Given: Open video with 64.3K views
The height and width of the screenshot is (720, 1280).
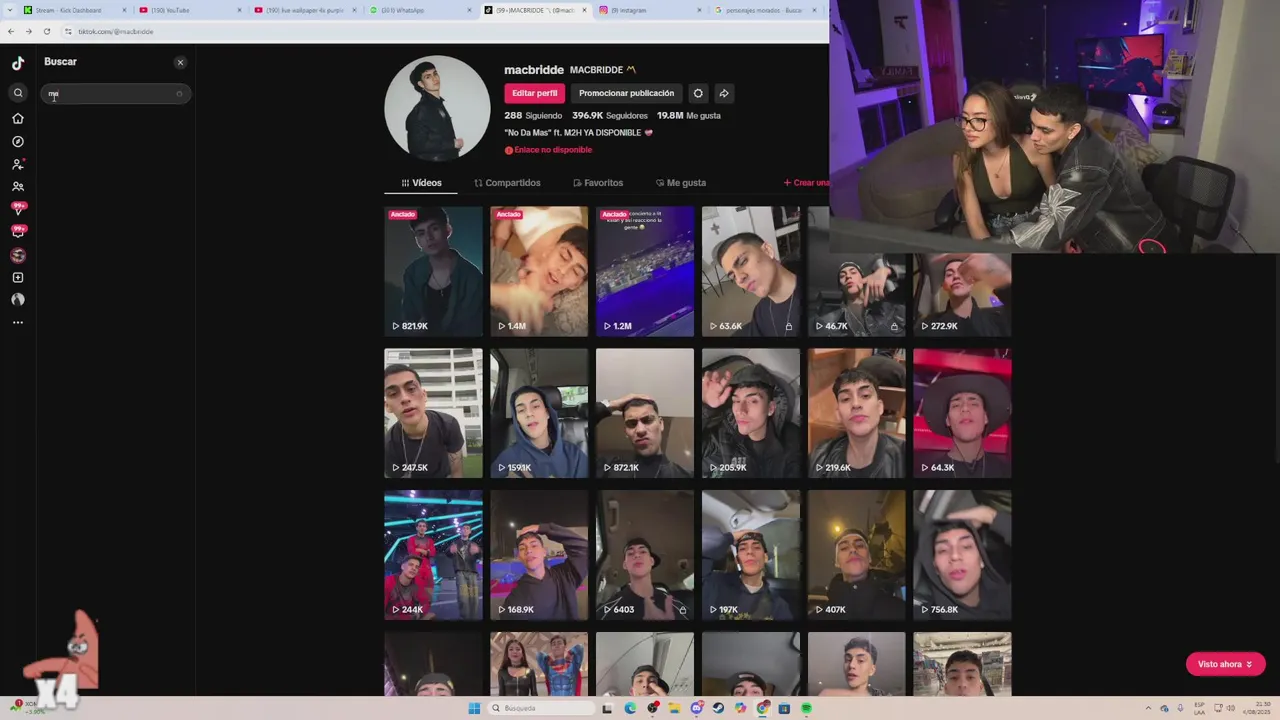Looking at the screenshot, I should [x=962, y=413].
